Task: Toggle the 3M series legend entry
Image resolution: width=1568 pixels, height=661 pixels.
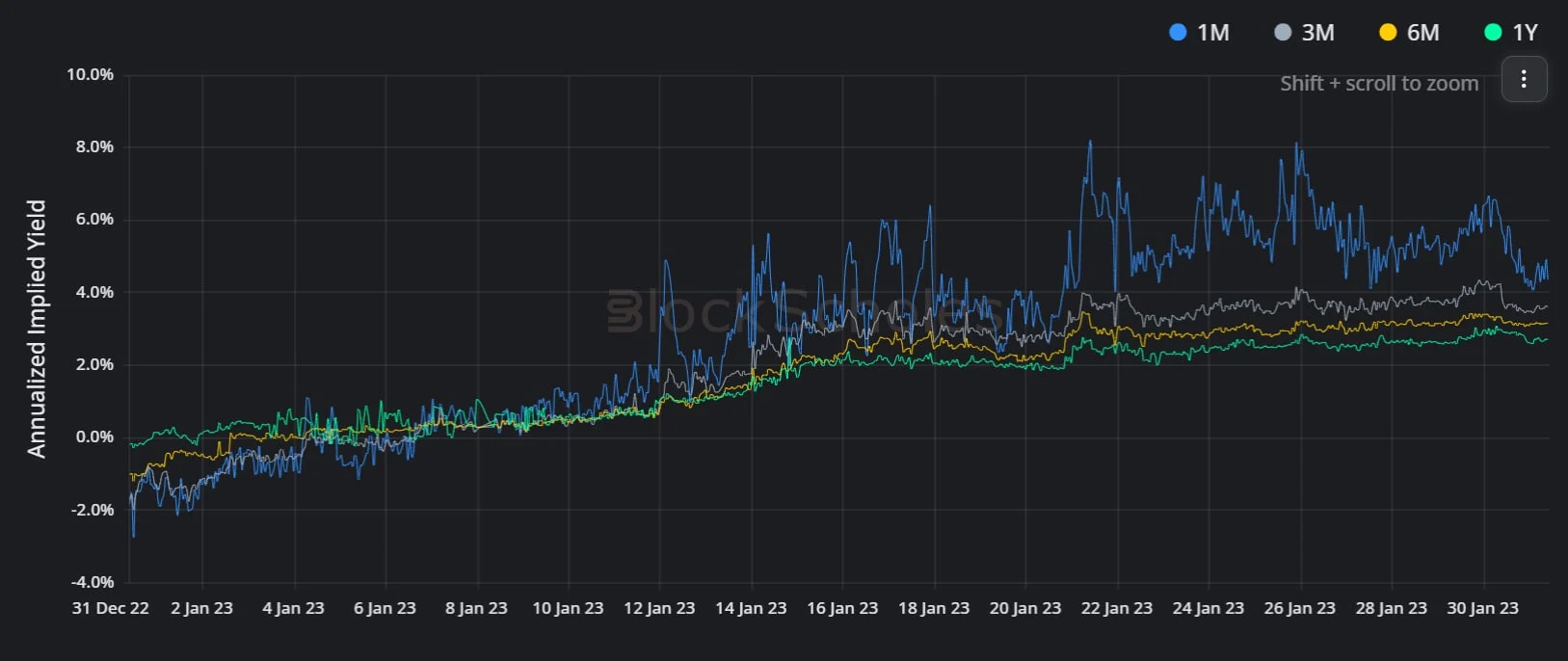Action: [1304, 33]
